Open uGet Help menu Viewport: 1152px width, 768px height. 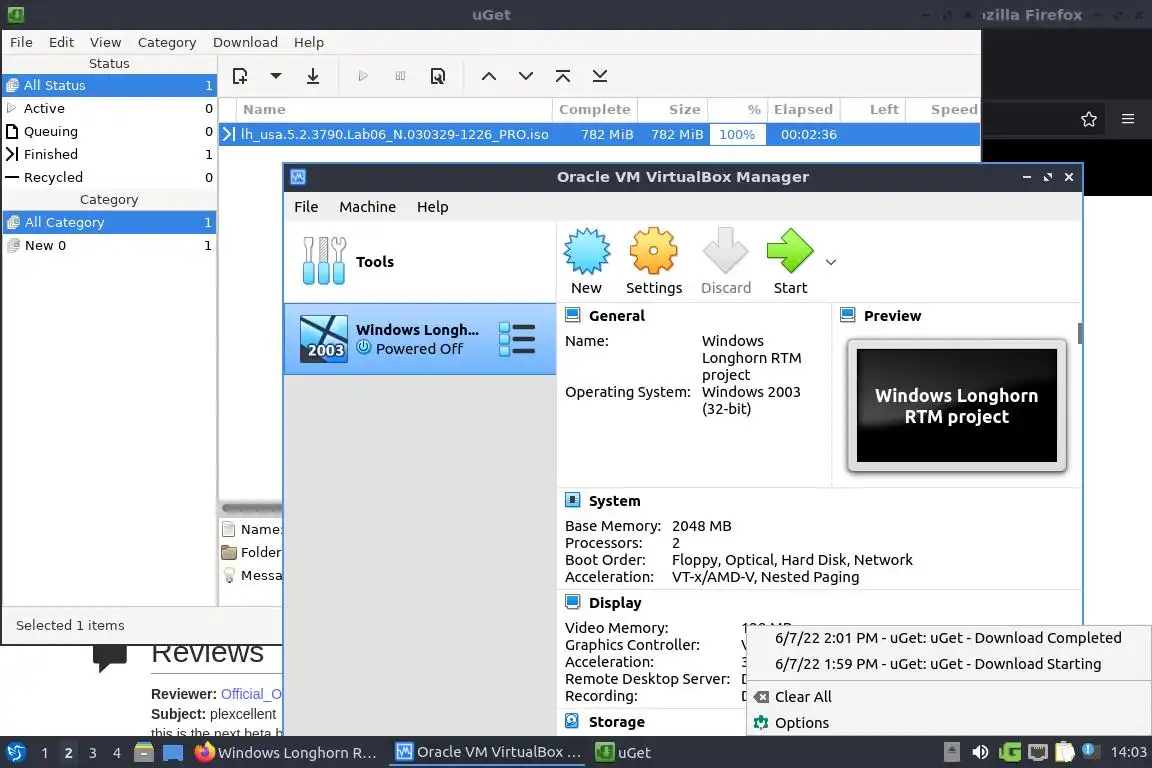tap(309, 43)
